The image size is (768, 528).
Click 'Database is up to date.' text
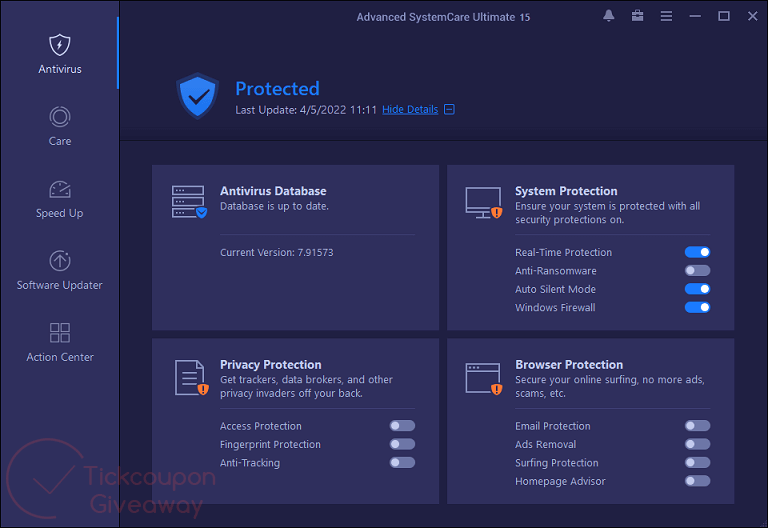coord(274,206)
